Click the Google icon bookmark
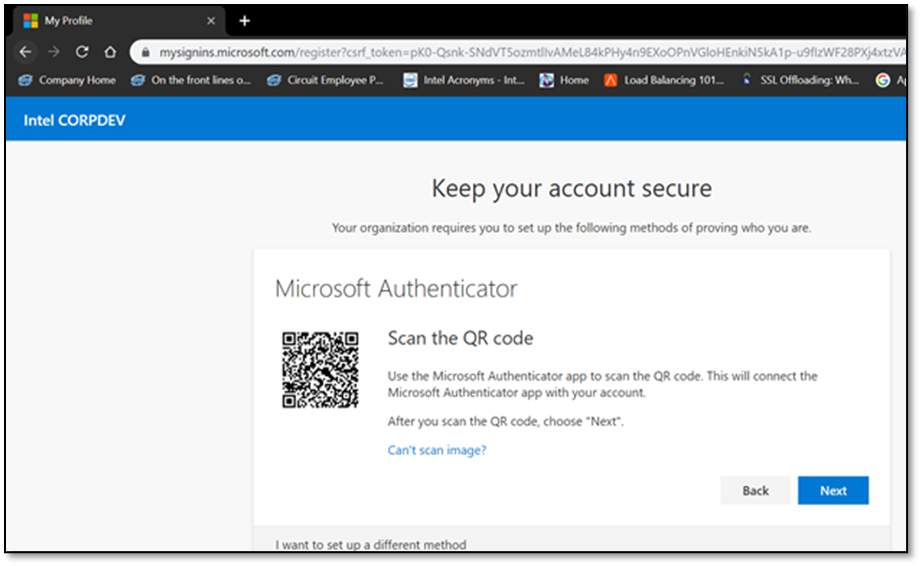 882,80
